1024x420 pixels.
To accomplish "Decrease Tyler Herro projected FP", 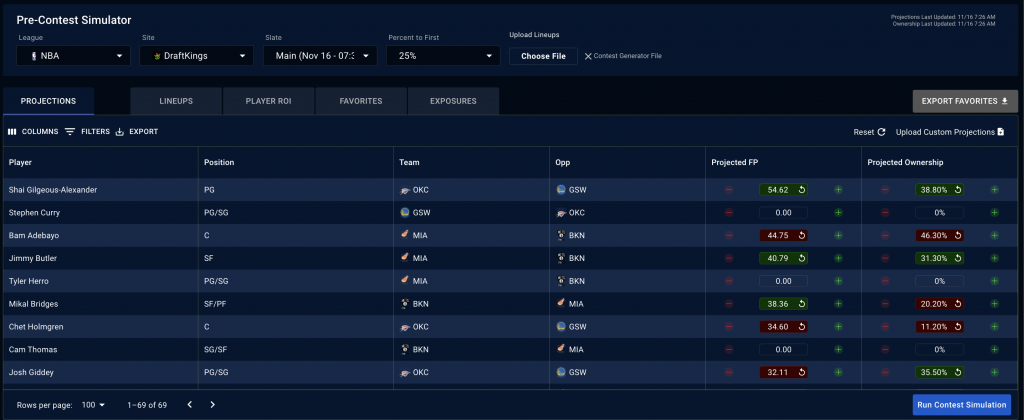I will 729,282.
